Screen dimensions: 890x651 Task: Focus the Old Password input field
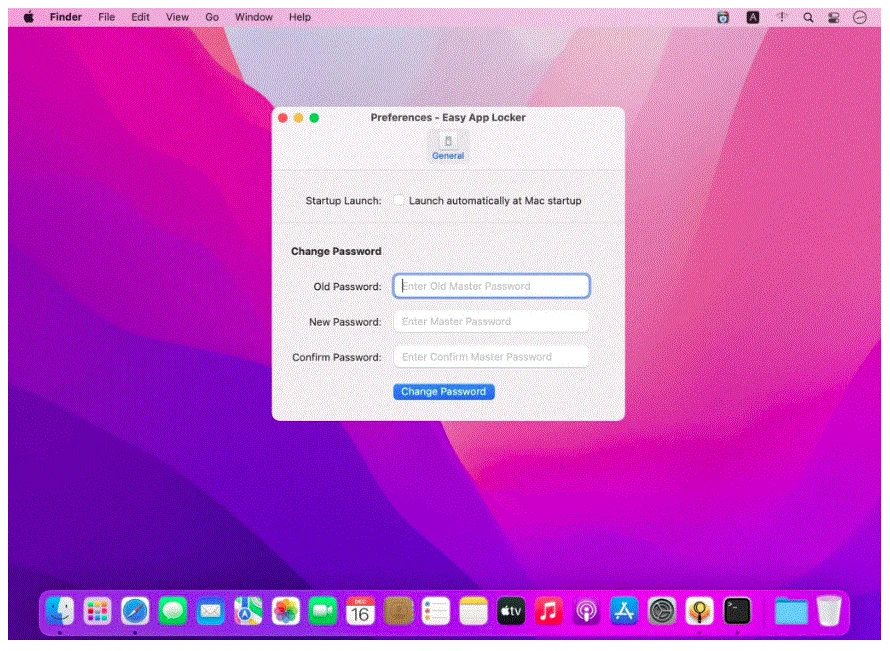(x=492, y=286)
